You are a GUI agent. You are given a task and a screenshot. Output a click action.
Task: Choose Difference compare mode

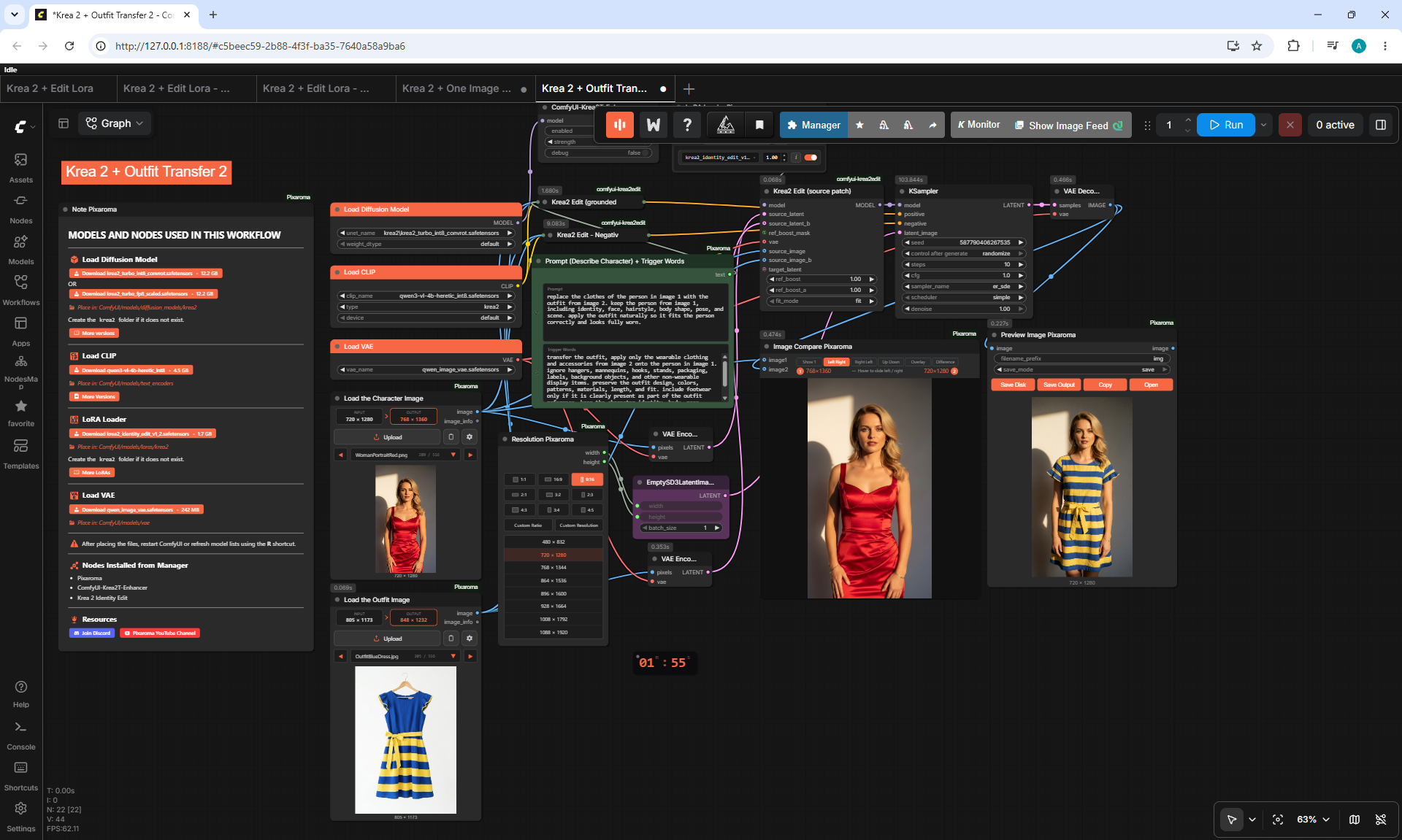[946, 362]
